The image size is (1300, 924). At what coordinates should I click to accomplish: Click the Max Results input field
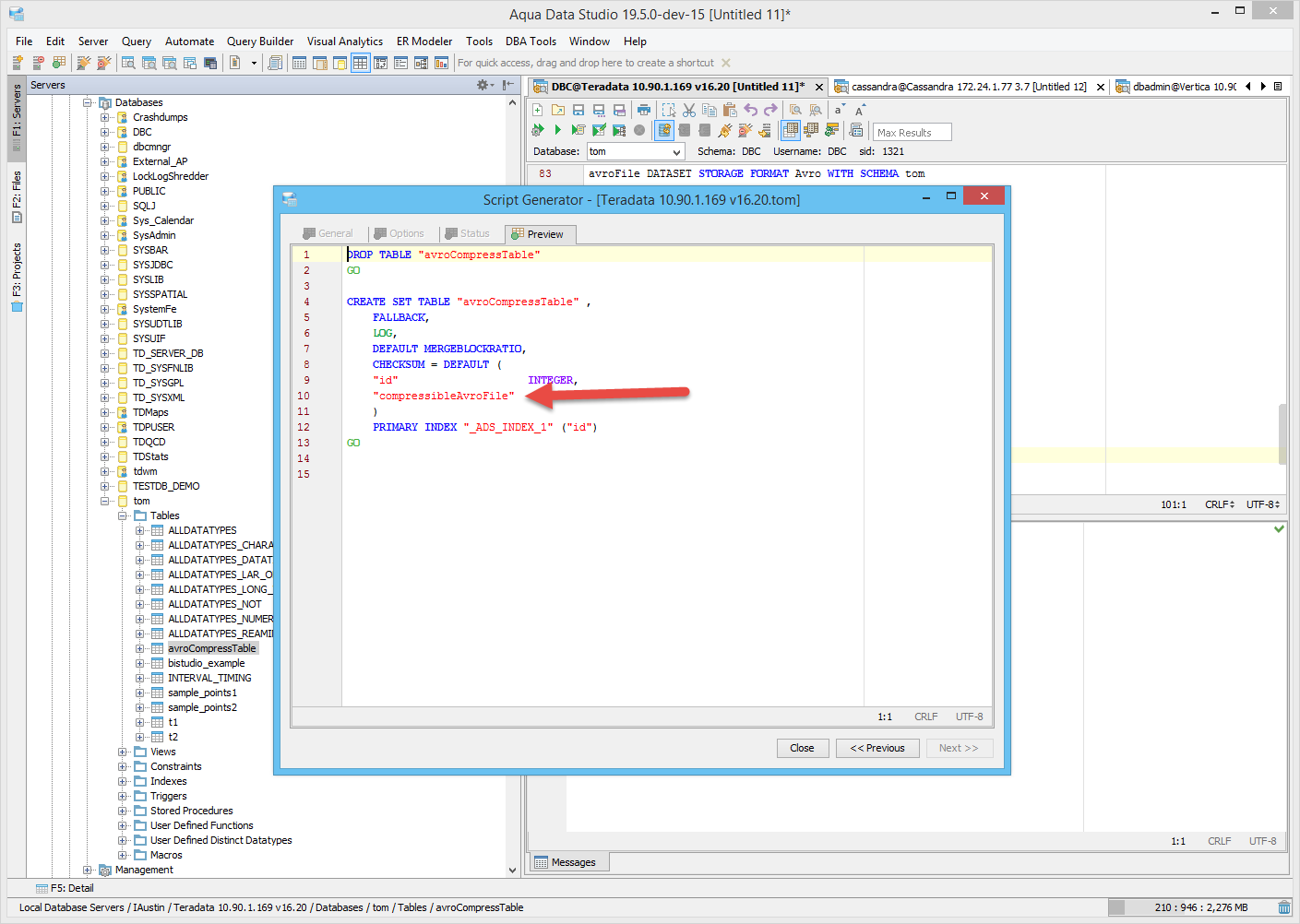pos(912,132)
